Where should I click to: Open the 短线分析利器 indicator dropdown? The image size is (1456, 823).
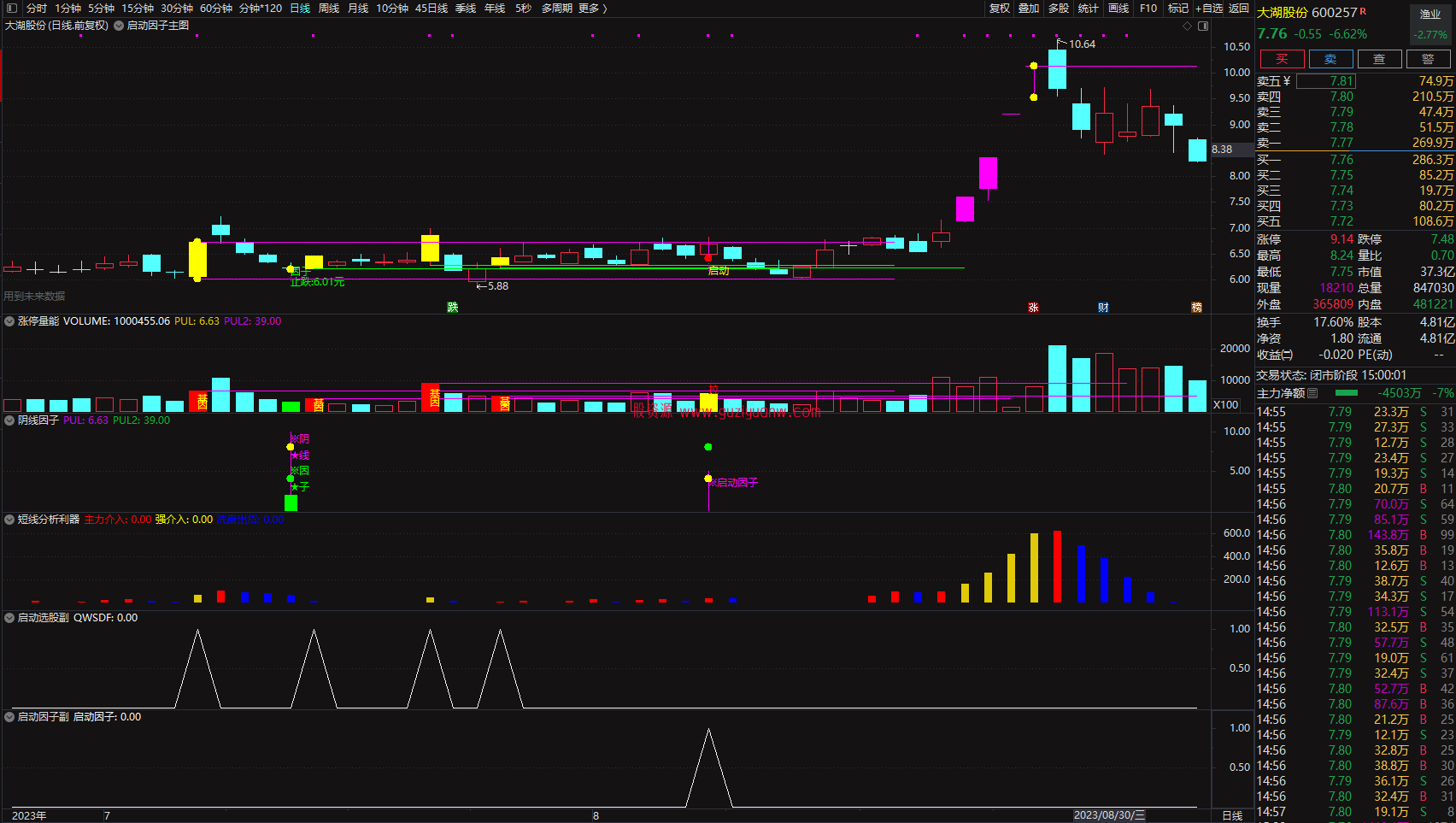[x=9, y=520]
